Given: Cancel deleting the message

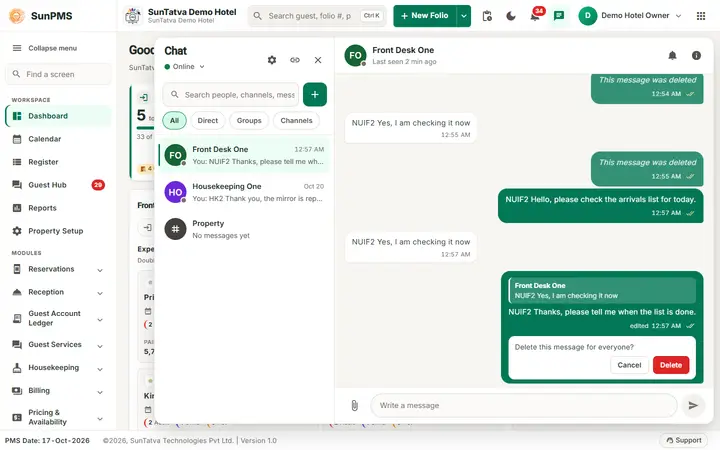Looking at the screenshot, I should (x=629, y=365).
